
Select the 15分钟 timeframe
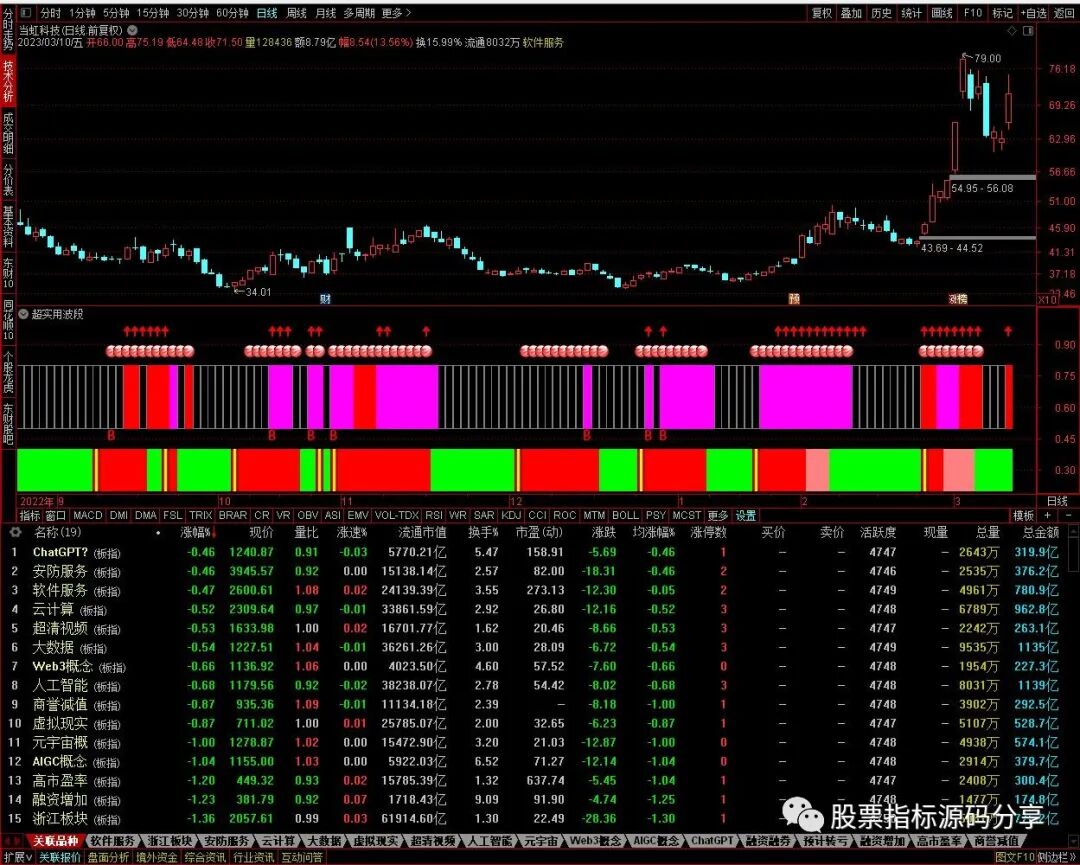point(153,13)
